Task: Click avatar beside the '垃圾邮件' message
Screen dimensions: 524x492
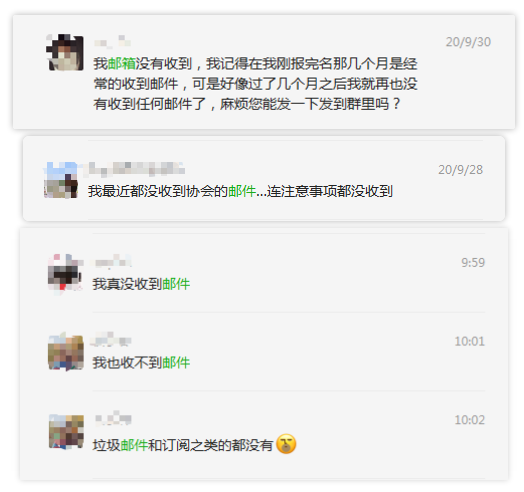Action: pyautogui.click(x=66, y=432)
